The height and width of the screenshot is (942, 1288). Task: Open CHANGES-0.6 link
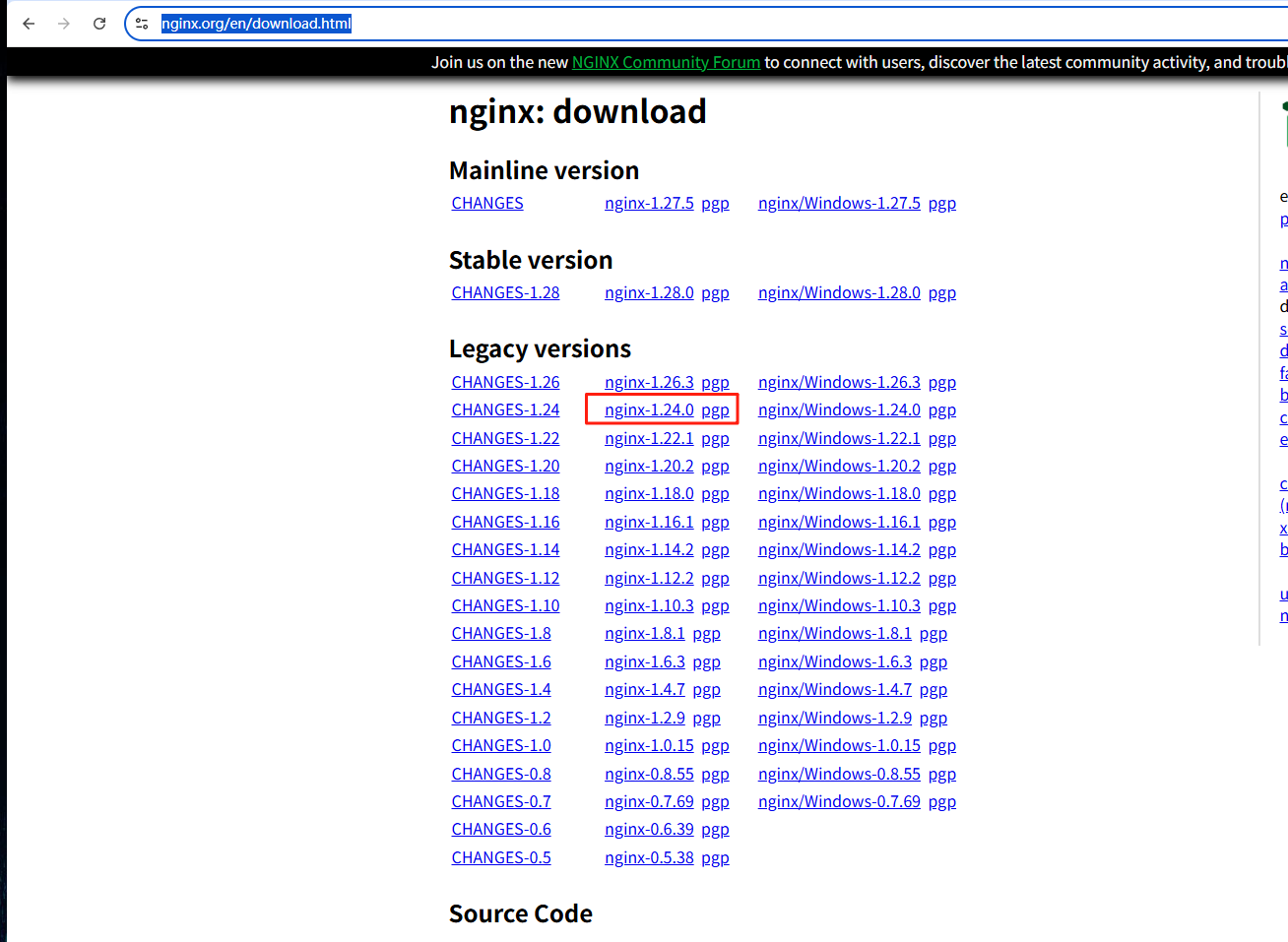click(x=501, y=829)
